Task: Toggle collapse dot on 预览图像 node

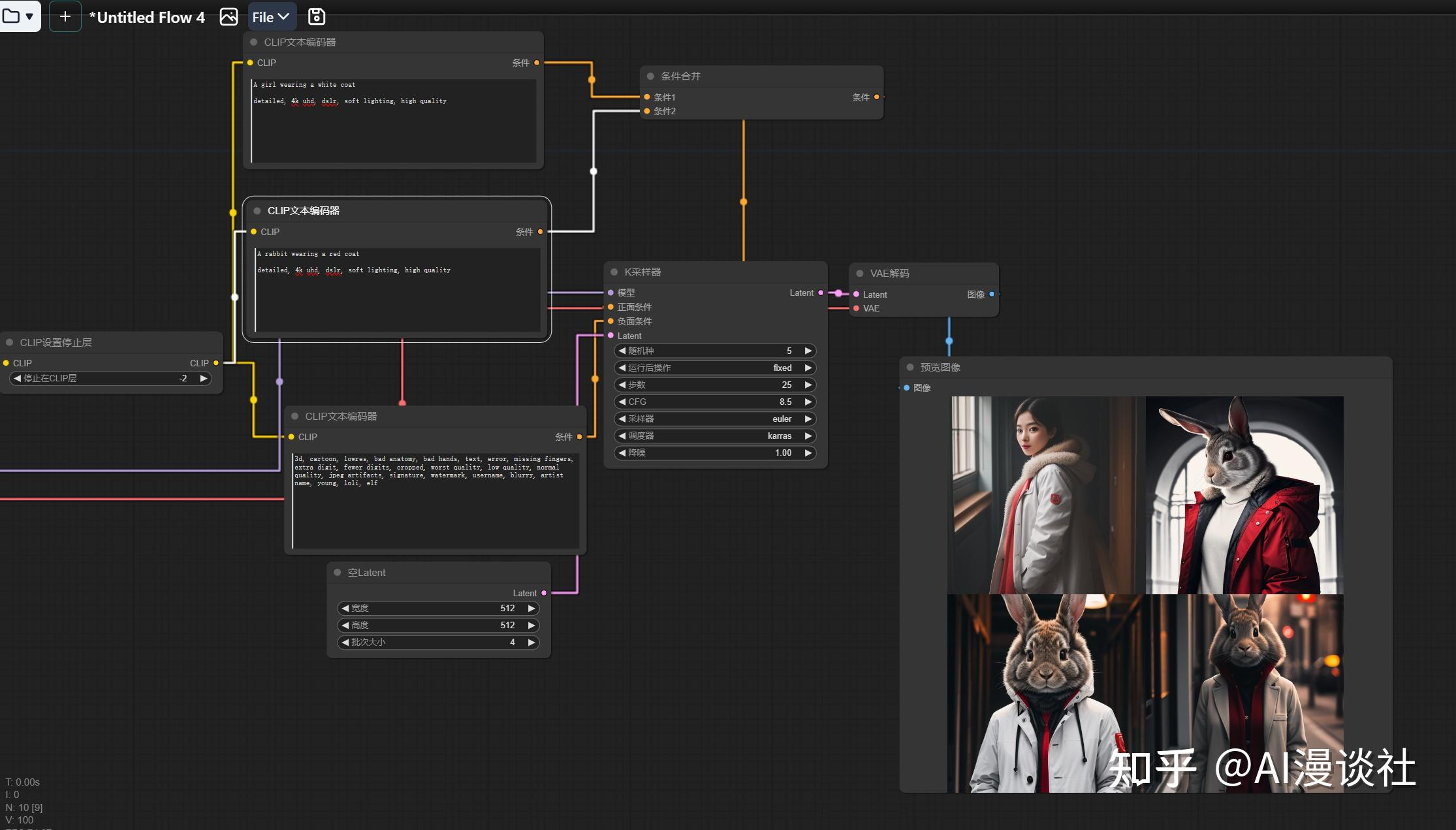Action: [910, 367]
